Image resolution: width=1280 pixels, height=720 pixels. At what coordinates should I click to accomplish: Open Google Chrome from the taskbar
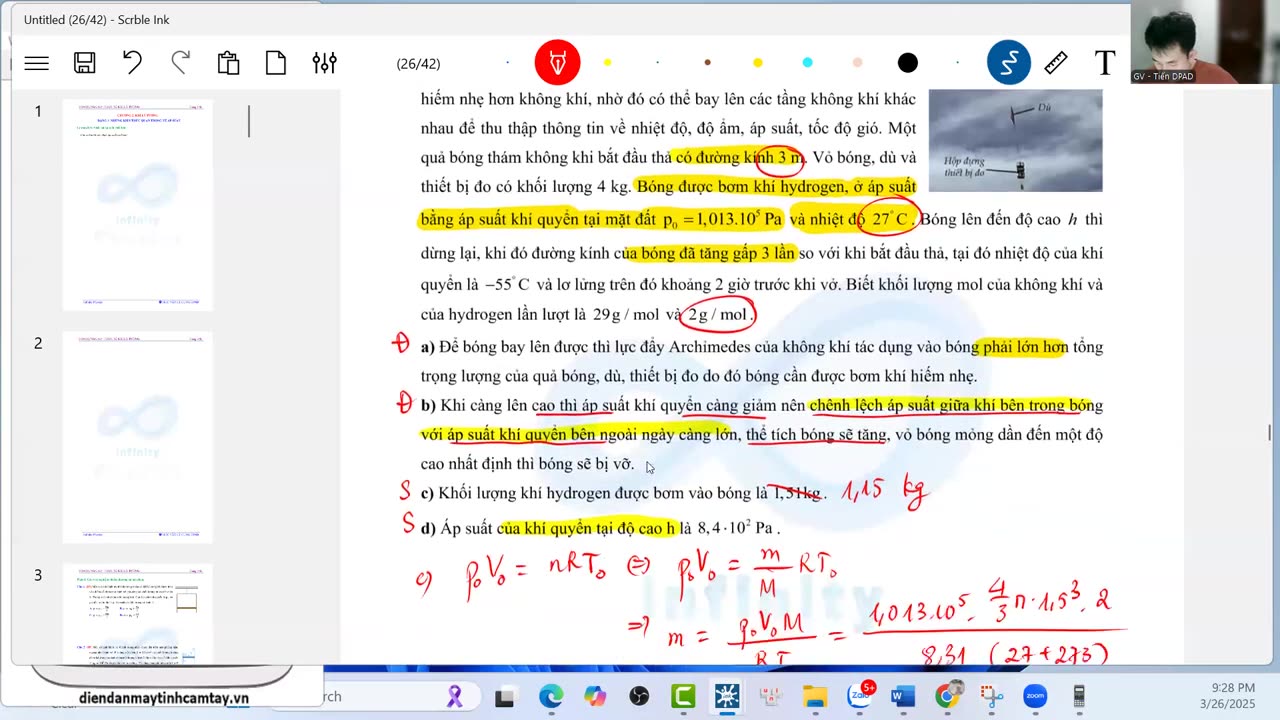(x=947, y=696)
